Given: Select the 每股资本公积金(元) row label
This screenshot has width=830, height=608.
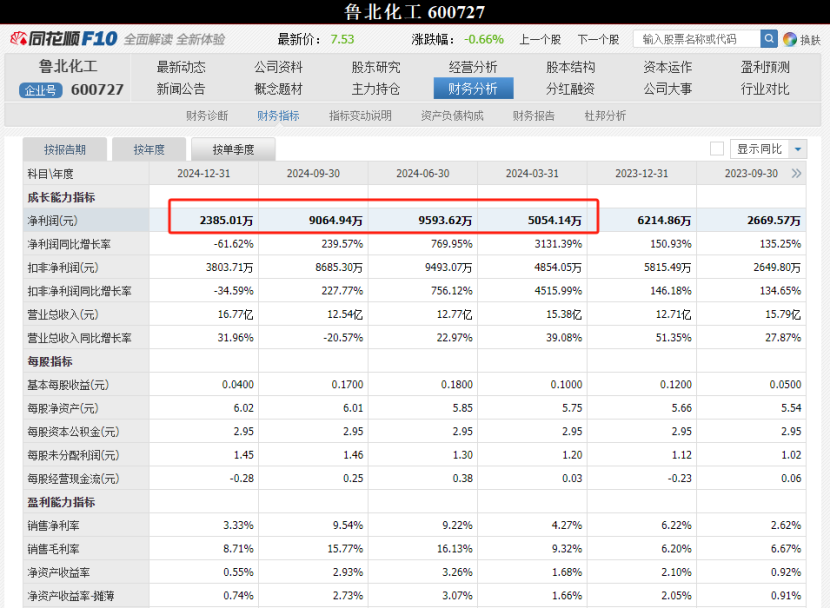Looking at the screenshot, I should tap(74, 432).
